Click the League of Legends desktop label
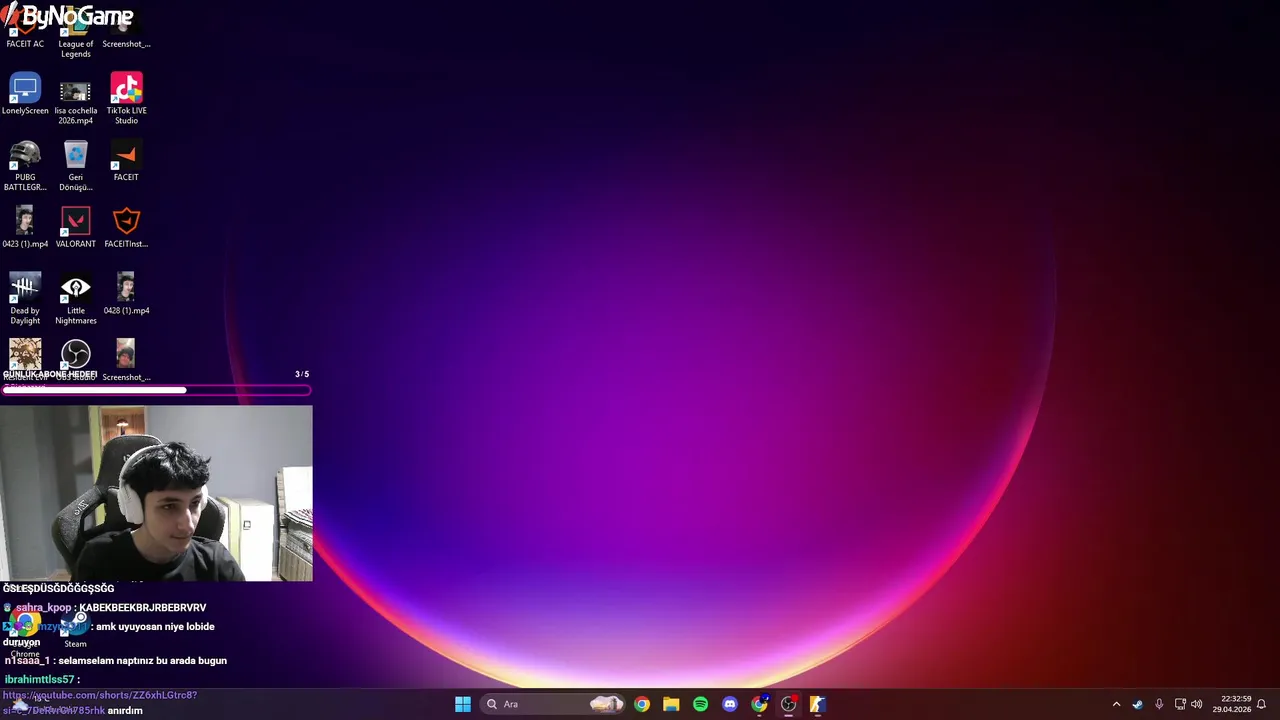Screen dimensions: 1280x720 point(75,49)
